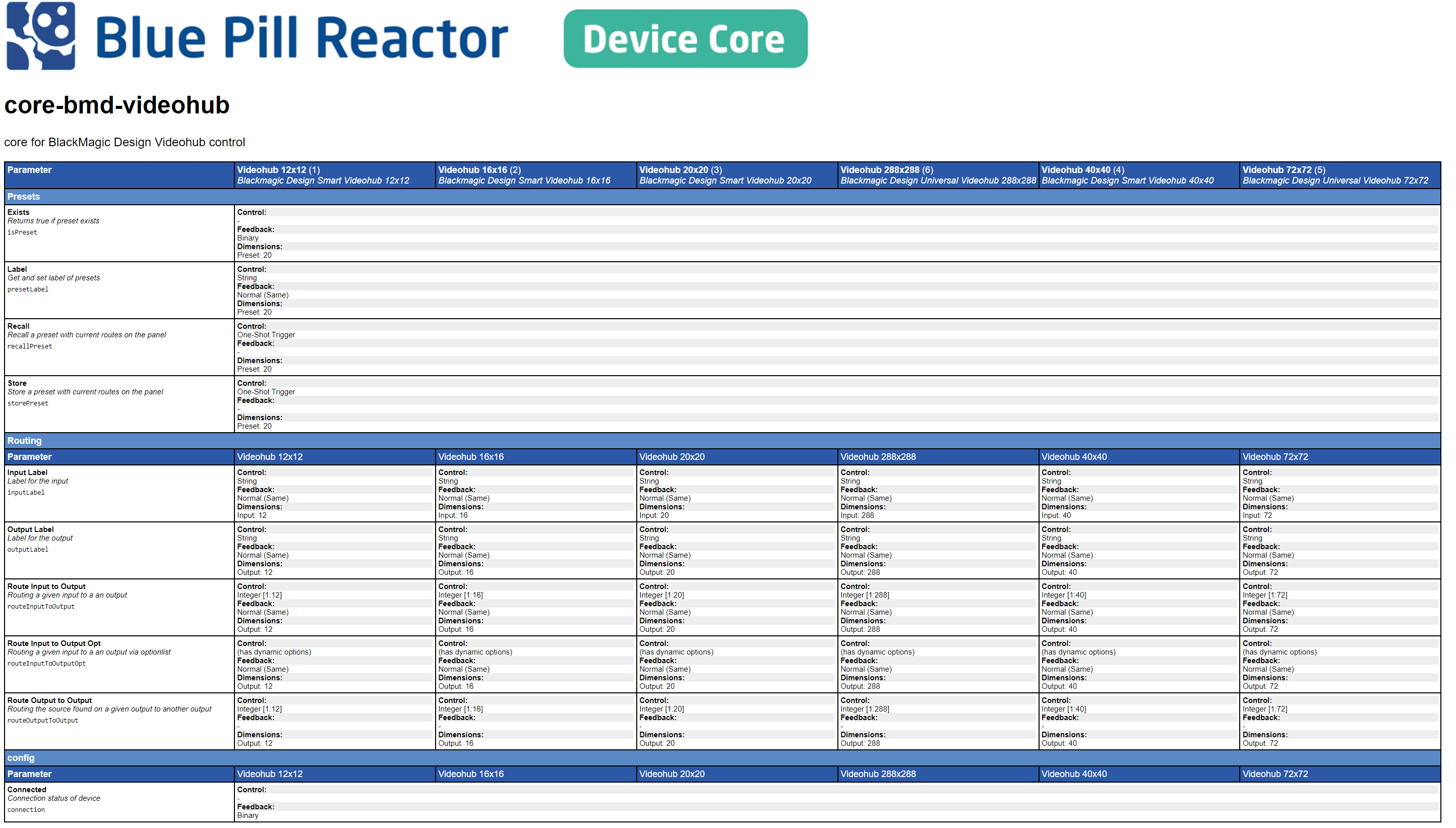
Task: Click 'Input: 40' dimension value
Action: point(1056,516)
